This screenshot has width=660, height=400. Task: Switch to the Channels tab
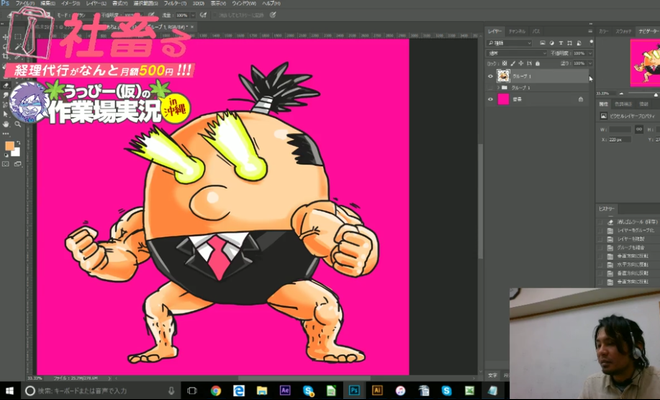click(516, 31)
